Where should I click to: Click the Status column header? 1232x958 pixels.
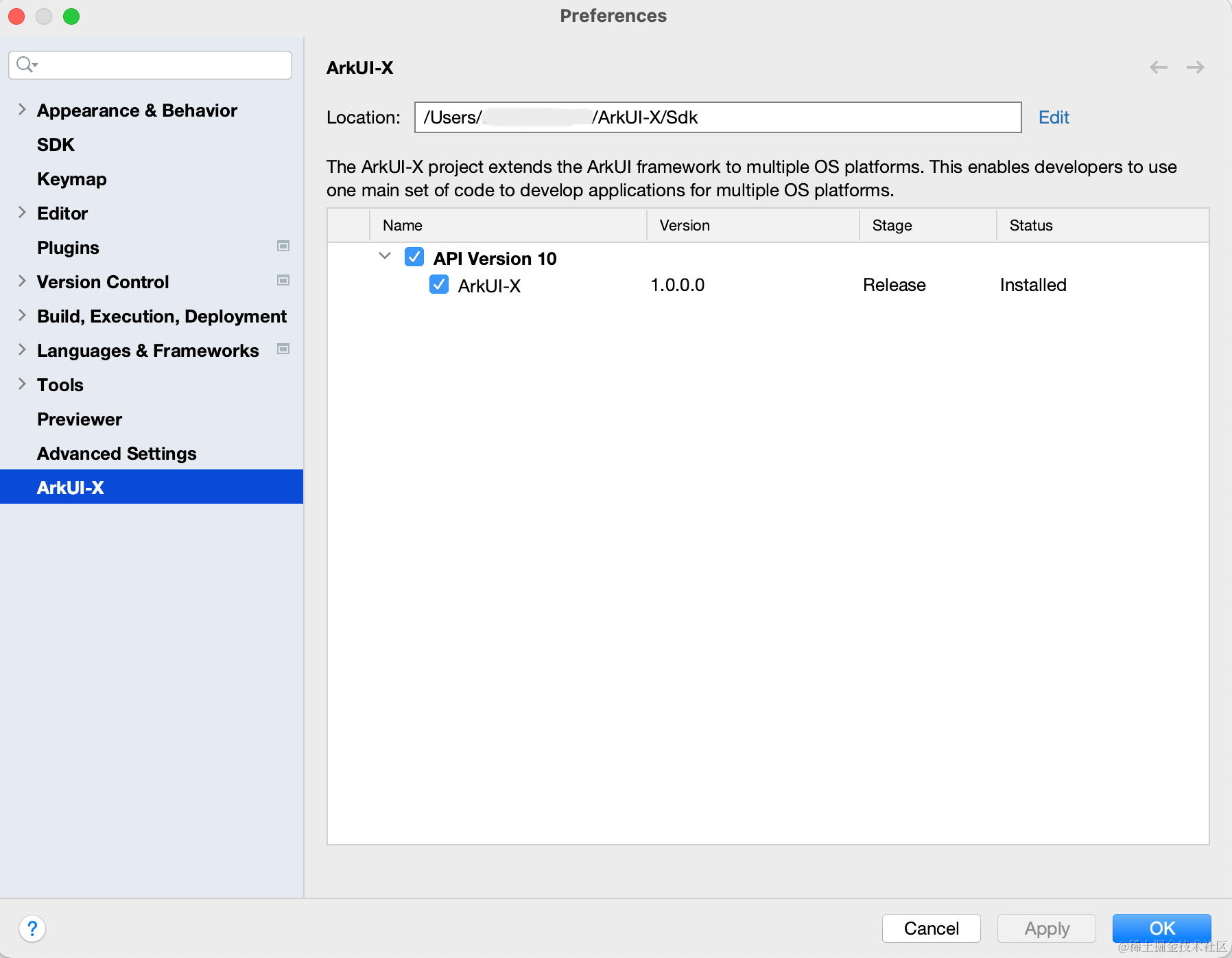(1102, 225)
